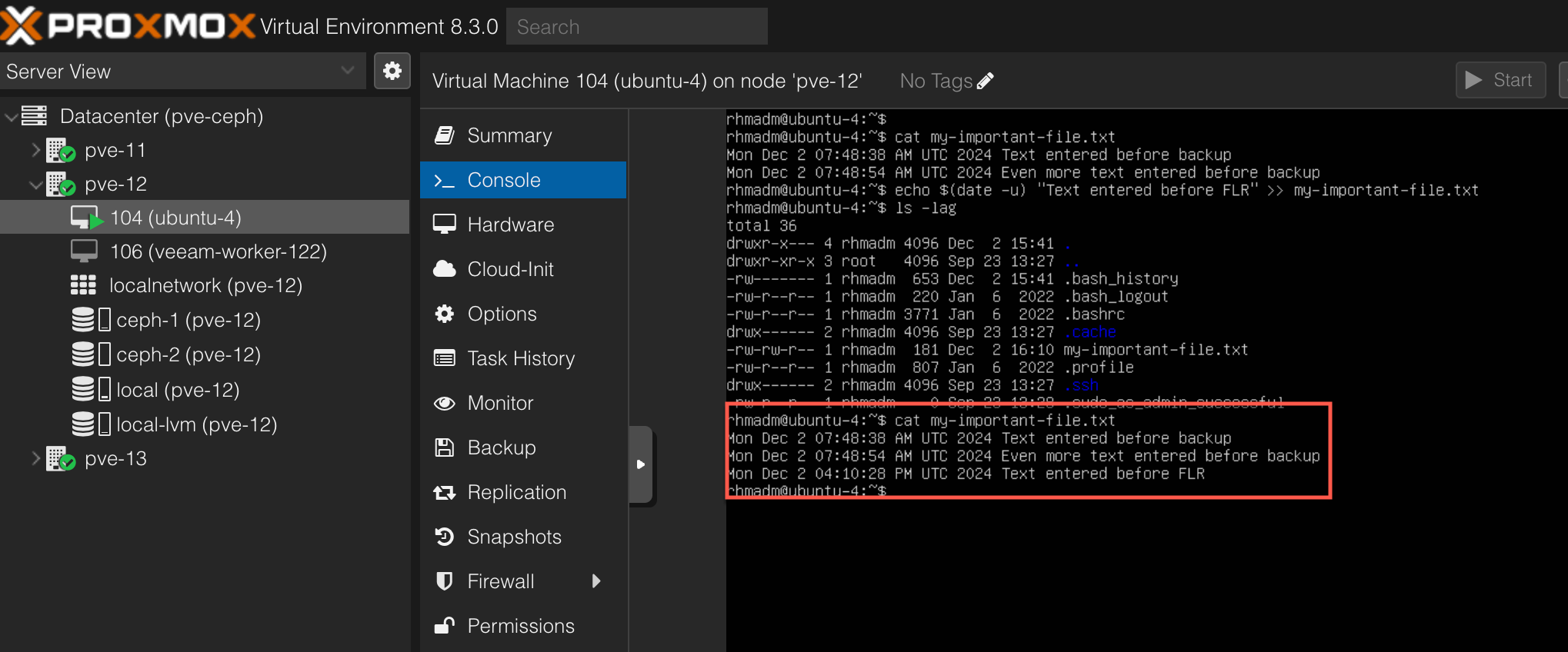Image resolution: width=1568 pixels, height=652 pixels.
Task: Click the Firewall shield icon
Action: click(445, 581)
